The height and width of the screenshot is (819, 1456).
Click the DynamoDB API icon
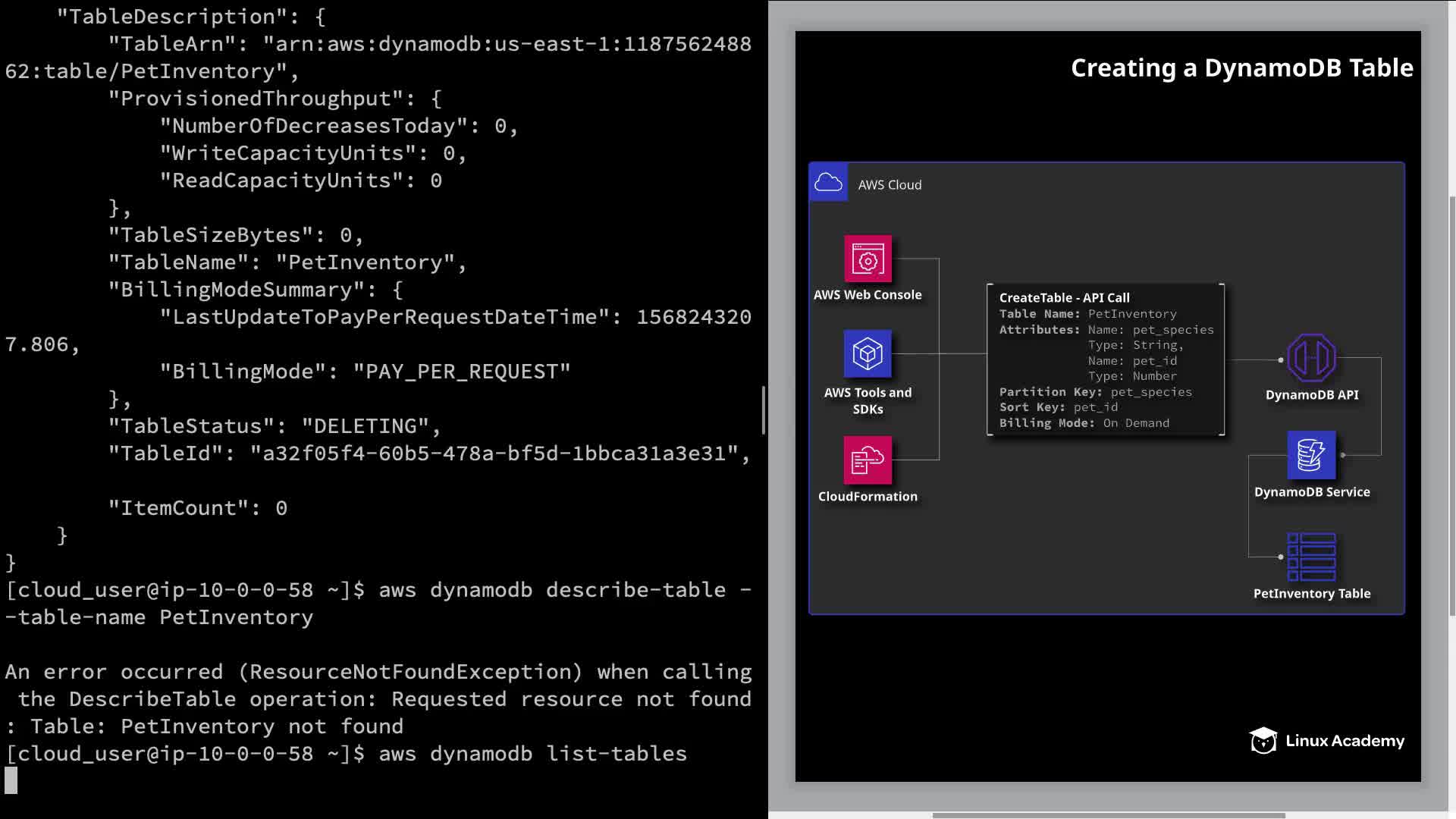click(1311, 358)
